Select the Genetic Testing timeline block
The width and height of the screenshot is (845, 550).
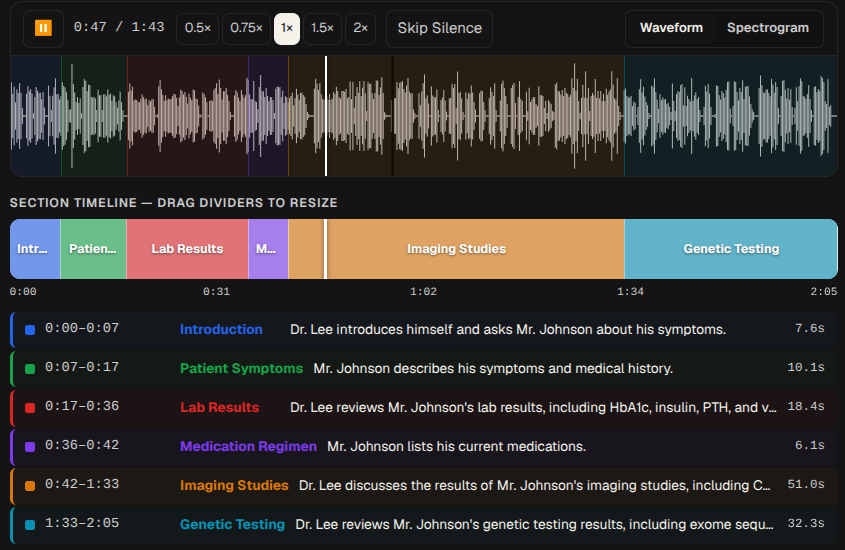(x=731, y=249)
